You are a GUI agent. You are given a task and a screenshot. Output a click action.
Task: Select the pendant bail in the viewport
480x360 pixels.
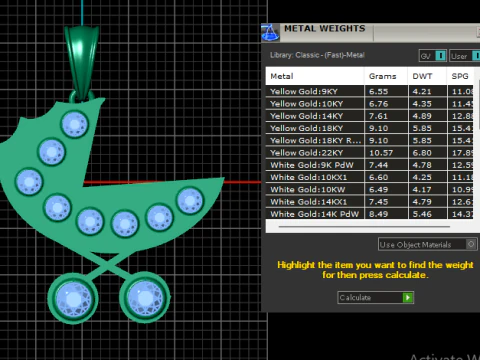pos(82,62)
